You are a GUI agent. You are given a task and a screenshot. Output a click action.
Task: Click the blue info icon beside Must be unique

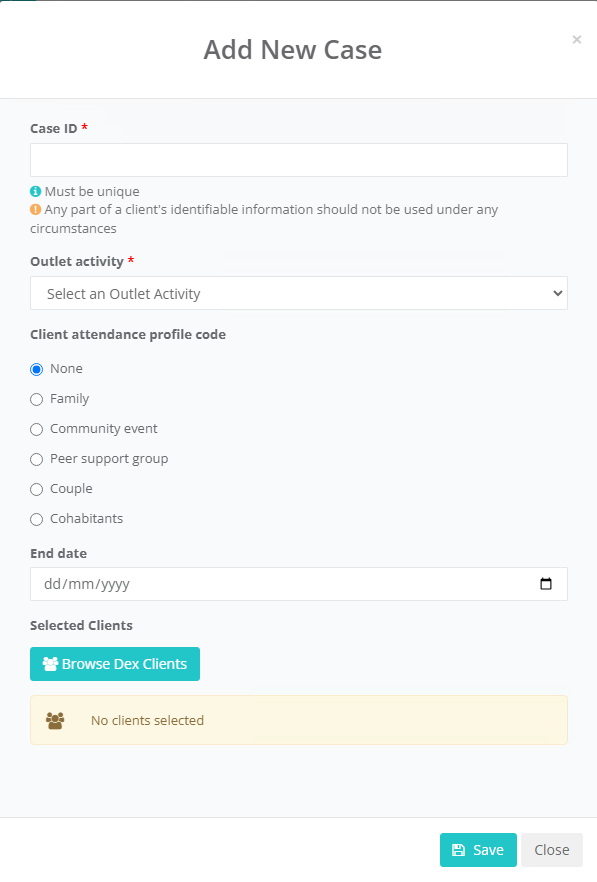(35, 191)
